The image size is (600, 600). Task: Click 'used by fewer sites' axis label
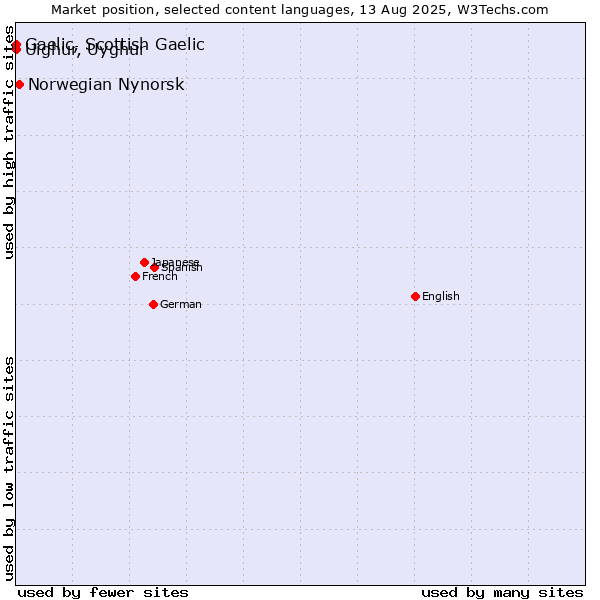(x=103, y=593)
